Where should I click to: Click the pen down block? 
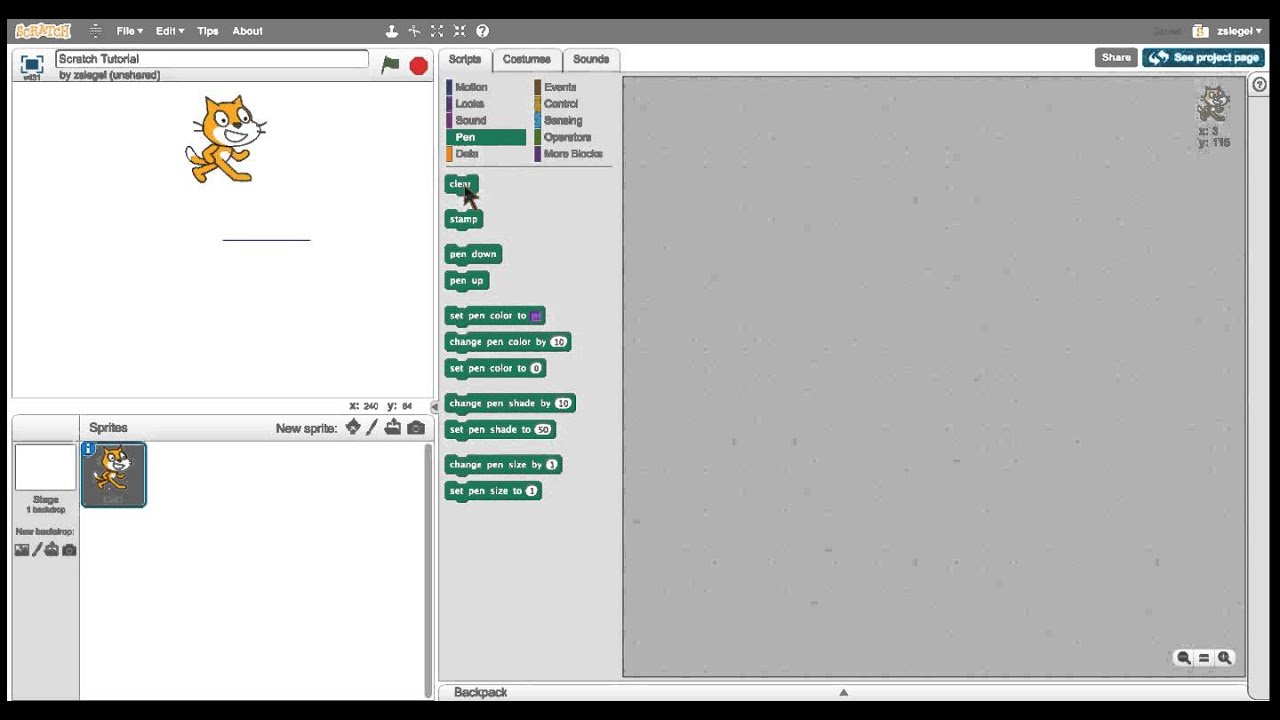473,254
